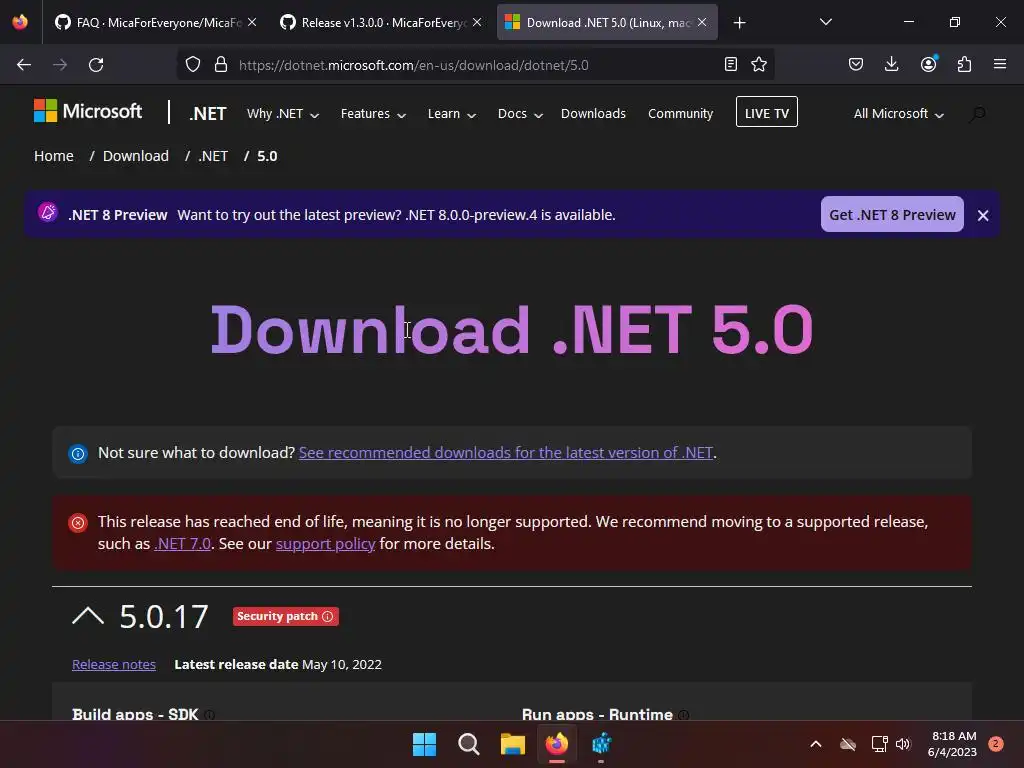Click the blue cube app on taskbar

(601, 744)
